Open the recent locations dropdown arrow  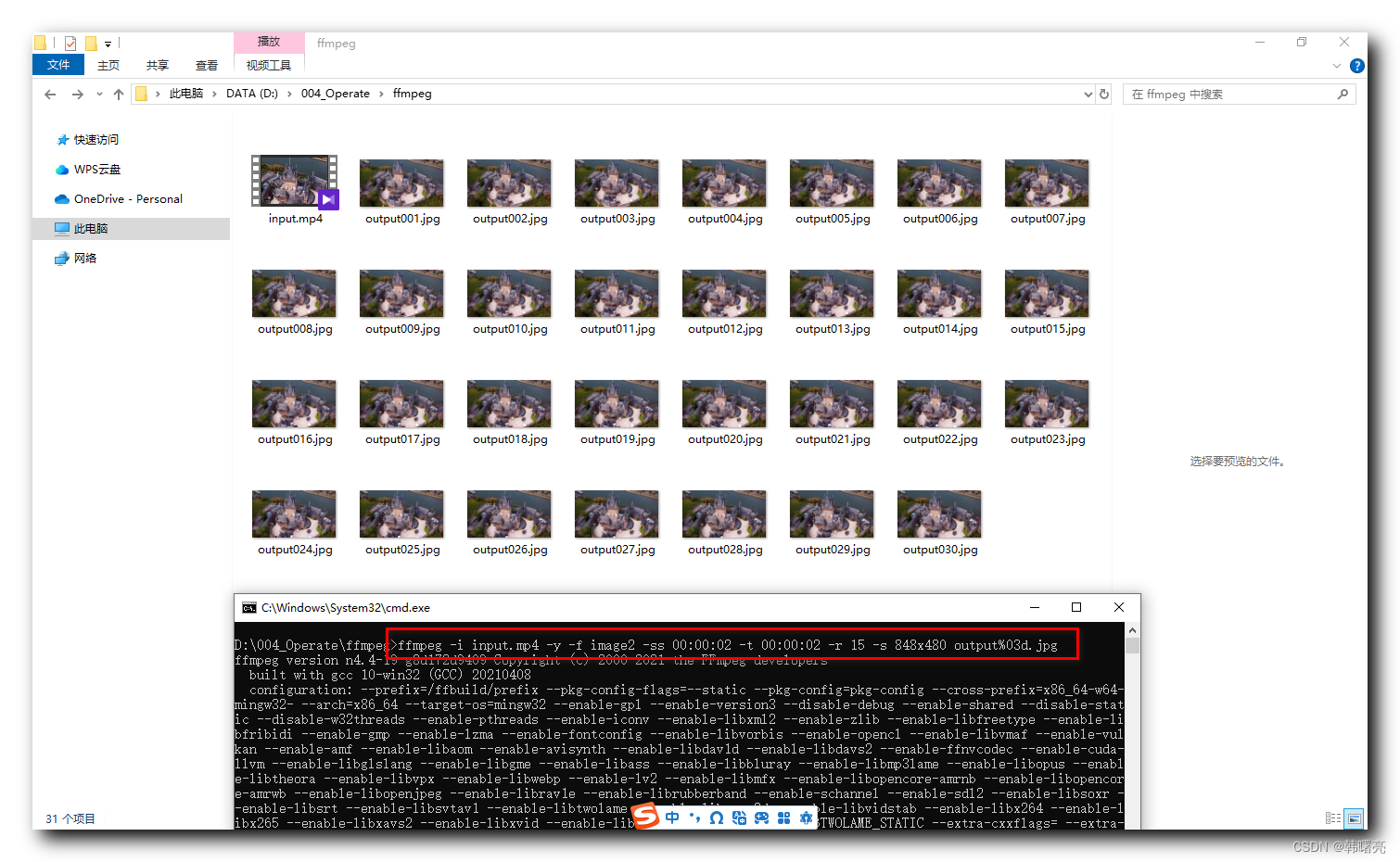tap(99, 94)
